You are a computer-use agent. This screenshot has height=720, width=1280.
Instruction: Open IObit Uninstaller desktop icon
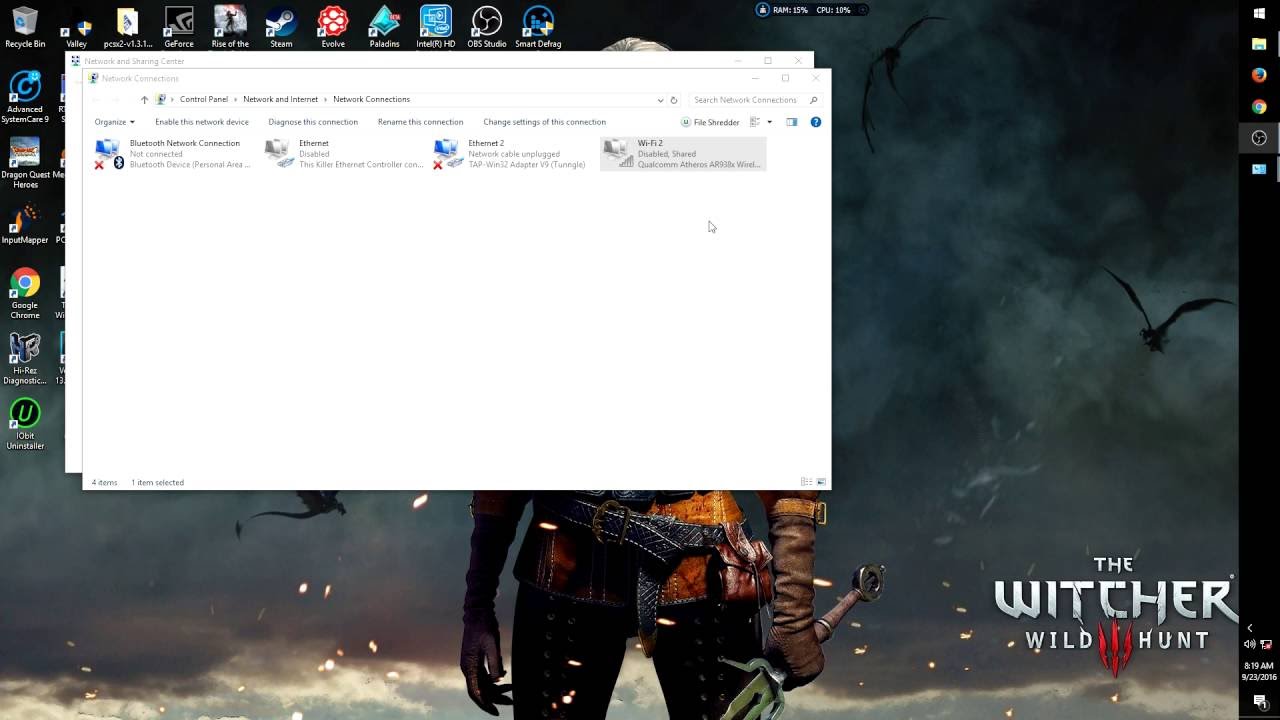click(25, 424)
